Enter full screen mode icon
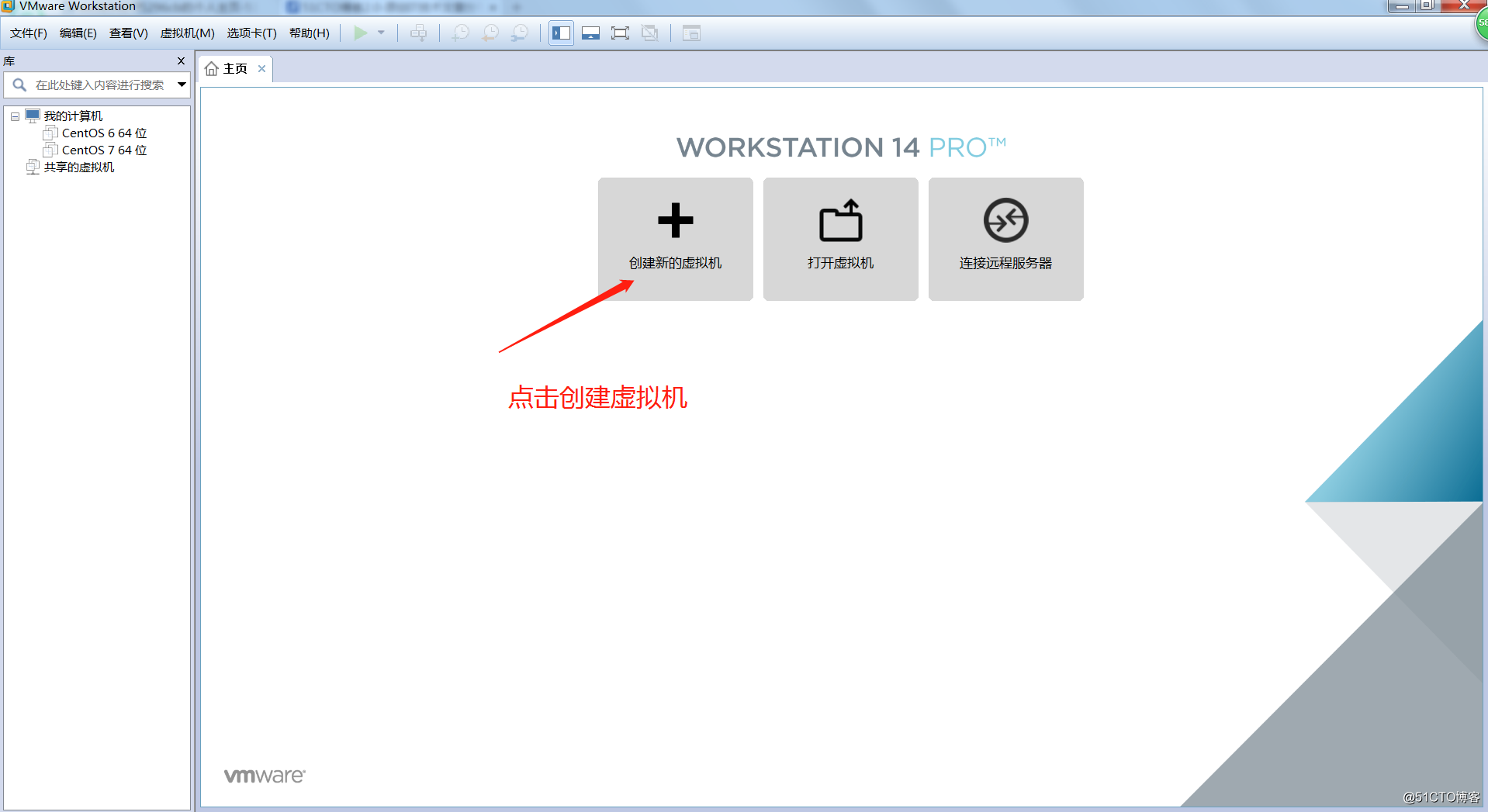The width and height of the screenshot is (1488, 812). (x=620, y=33)
